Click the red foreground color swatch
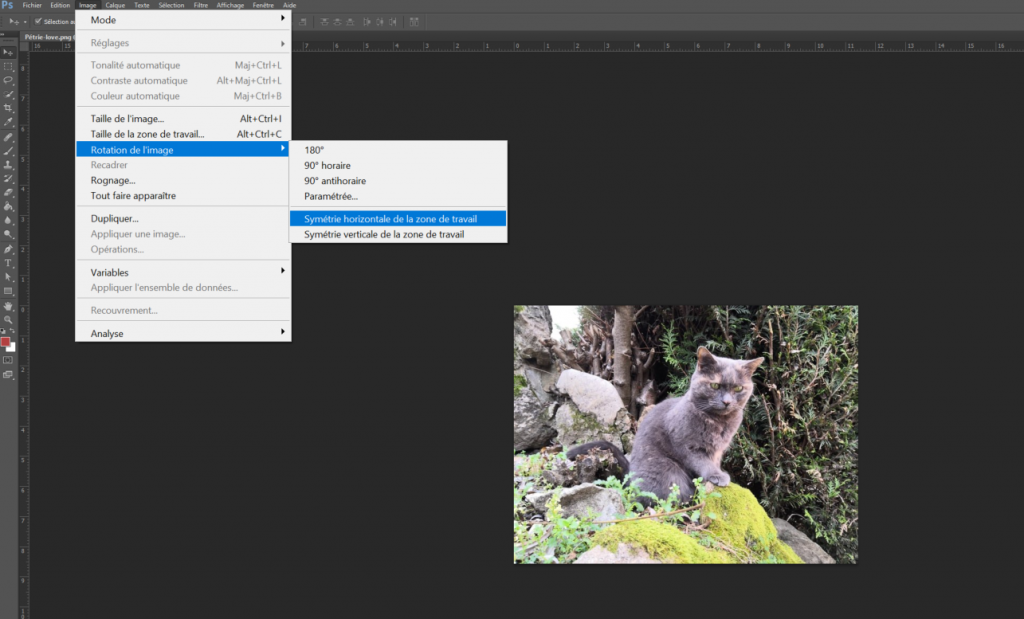This screenshot has width=1024, height=619. (5, 341)
